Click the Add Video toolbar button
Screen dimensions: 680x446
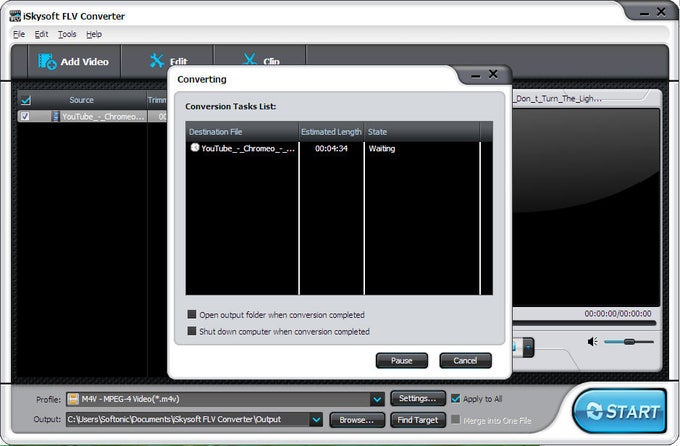click(73, 62)
